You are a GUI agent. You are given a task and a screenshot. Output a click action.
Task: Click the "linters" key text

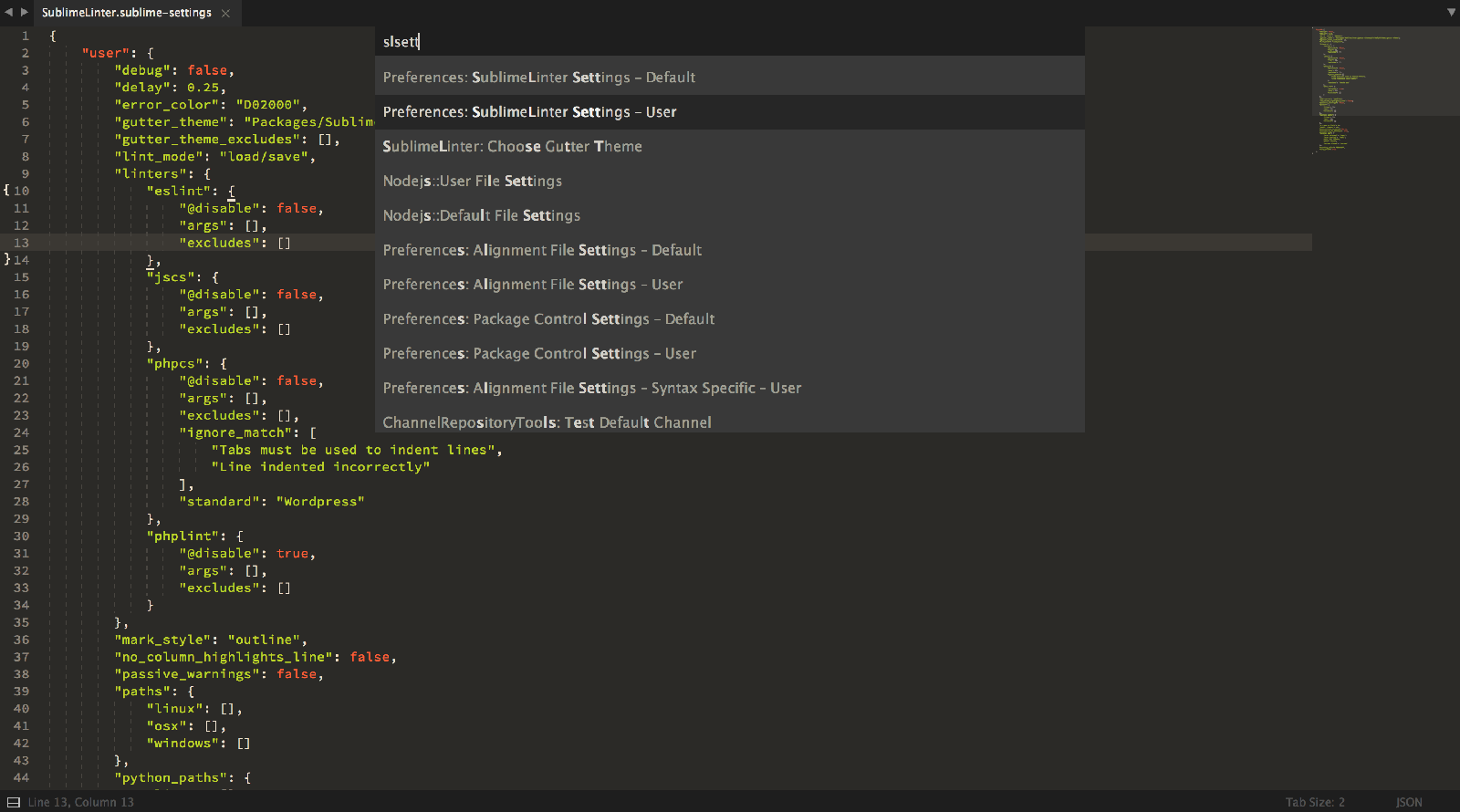151,173
